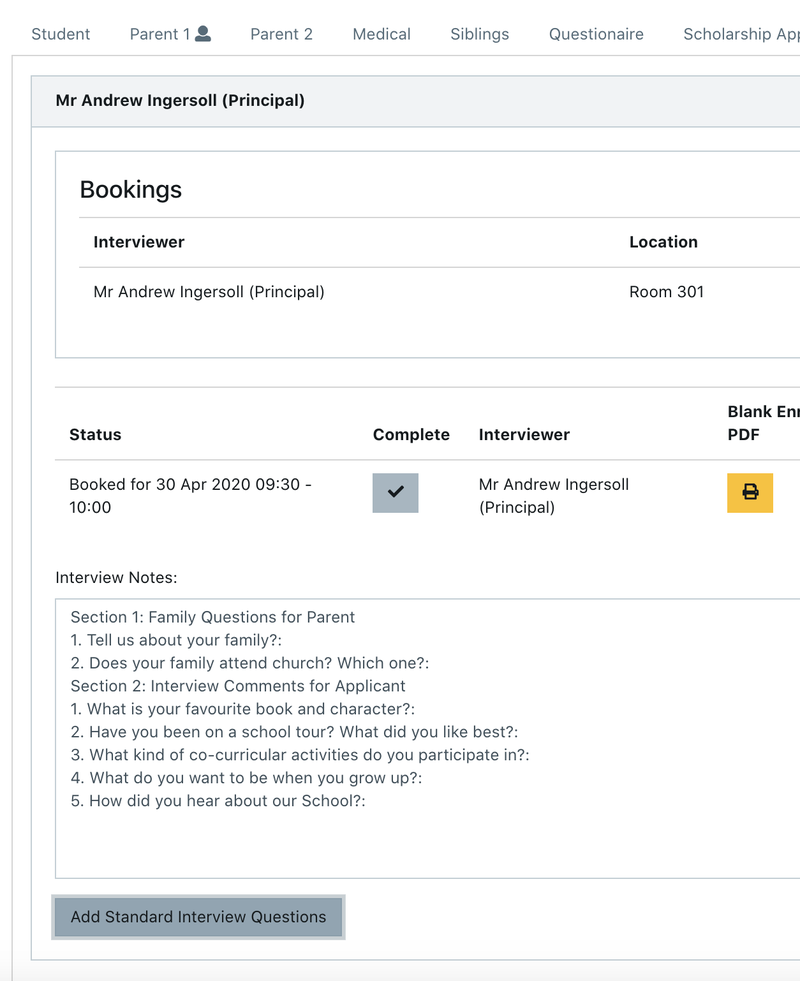The height and width of the screenshot is (981, 800).
Task: Open the Student tab
Action: (61, 34)
